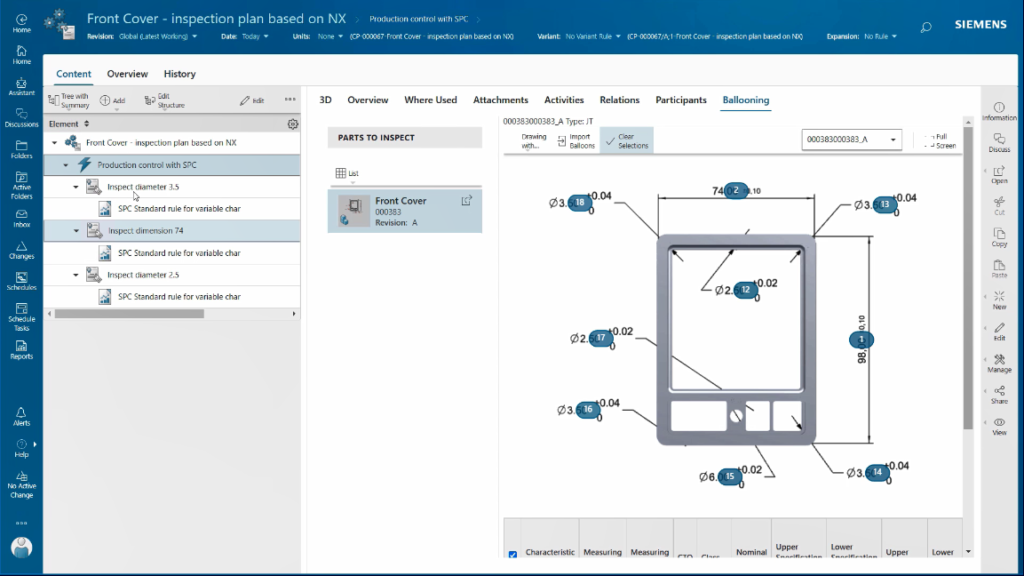Open the Variant rule dropdown
Image resolution: width=1024 pixels, height=576 pixels.
tap(593, 37)
